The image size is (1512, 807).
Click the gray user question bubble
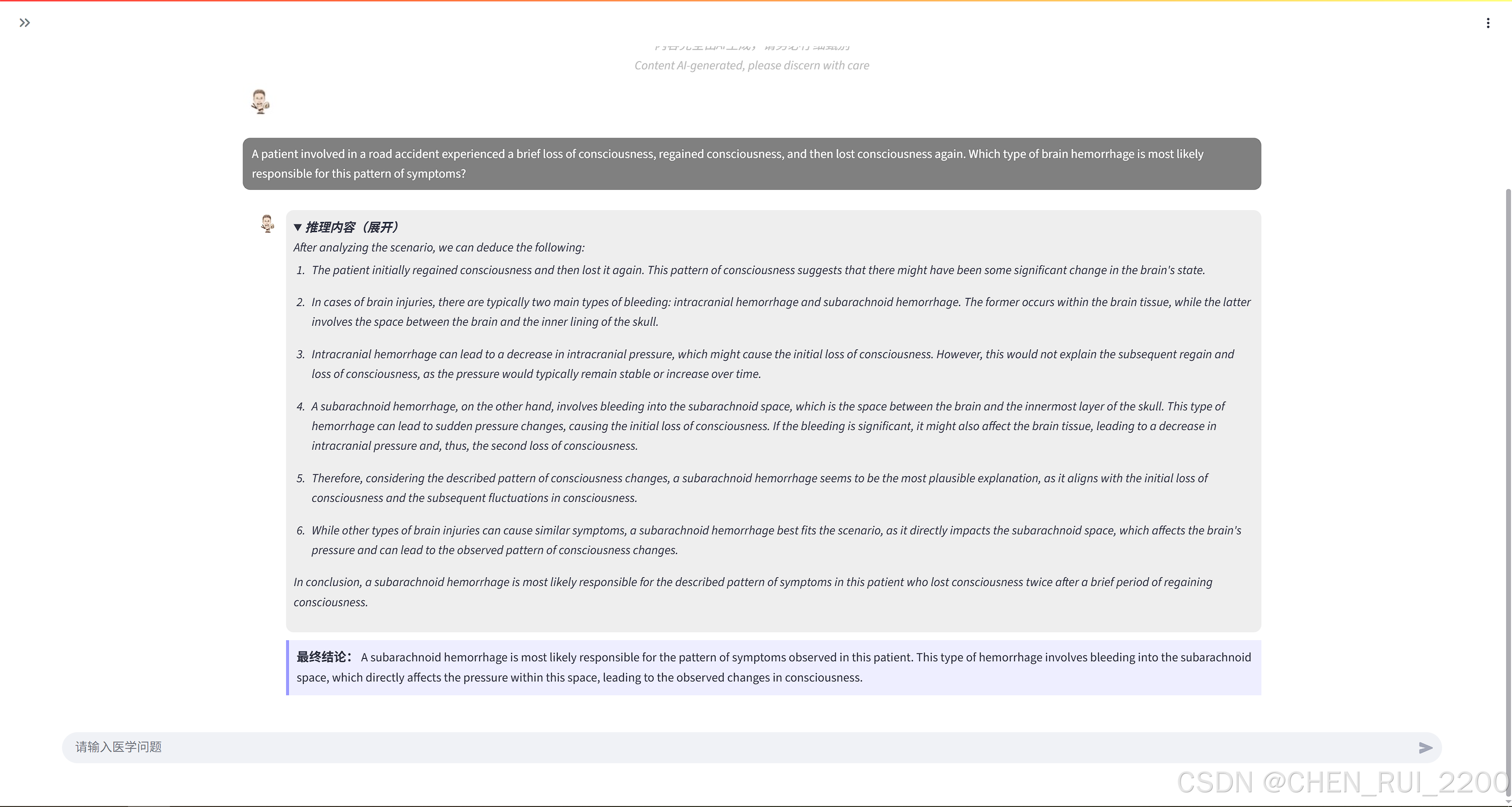coord(751,164)
